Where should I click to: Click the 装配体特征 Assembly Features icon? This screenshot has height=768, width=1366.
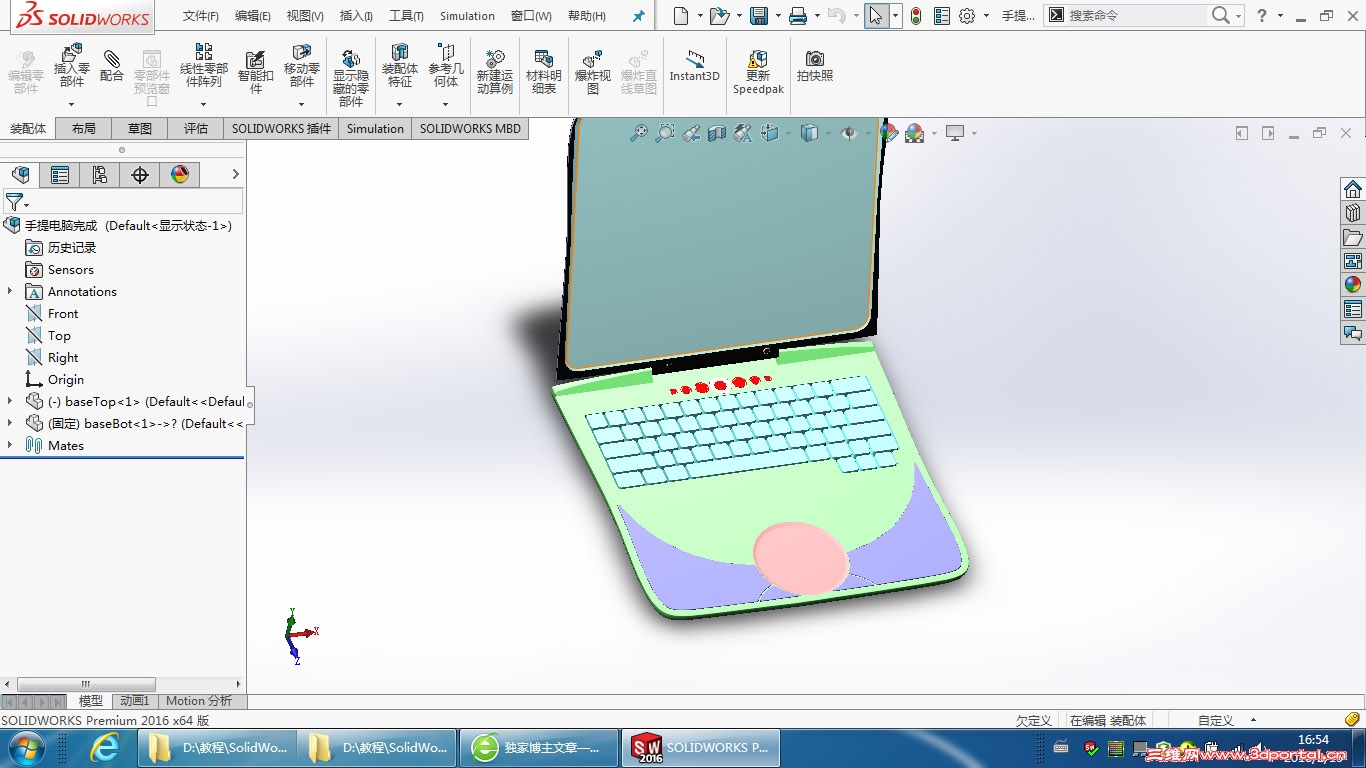[400, 66]
